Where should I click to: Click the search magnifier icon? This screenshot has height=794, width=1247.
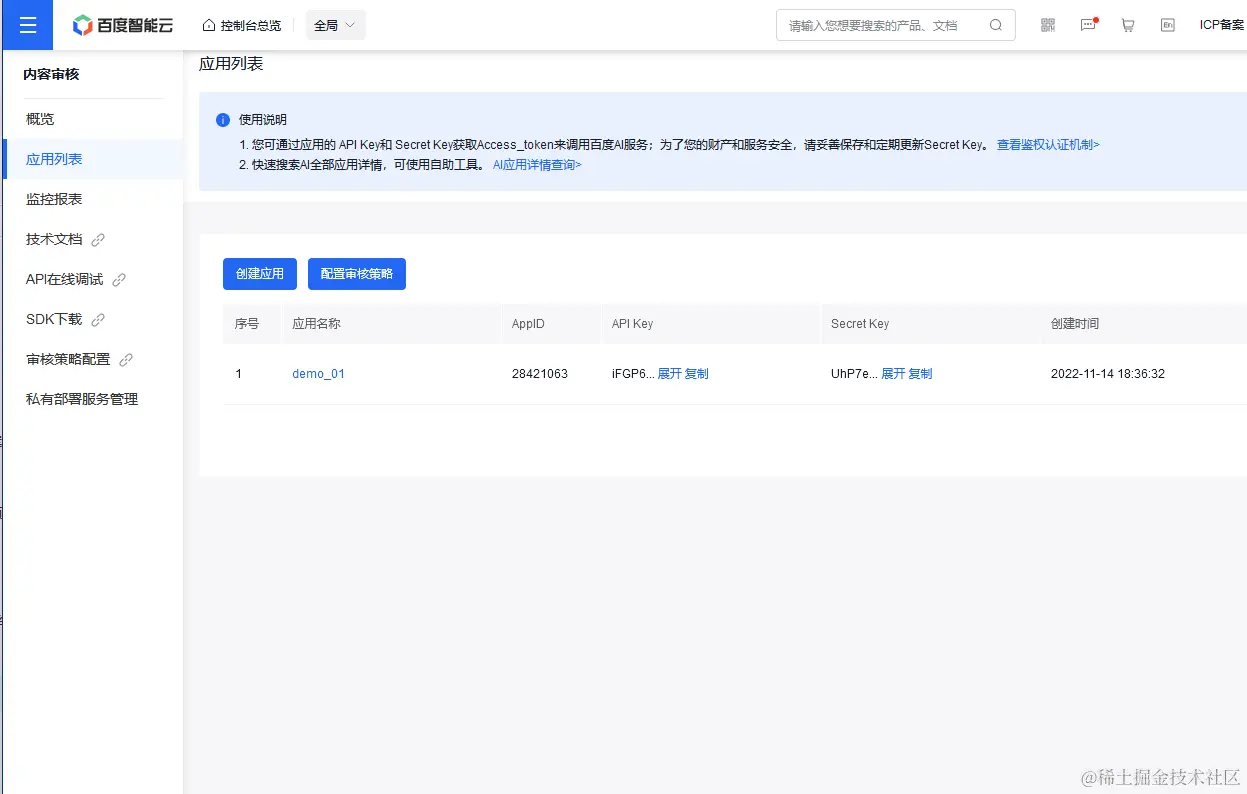point(996,25)
